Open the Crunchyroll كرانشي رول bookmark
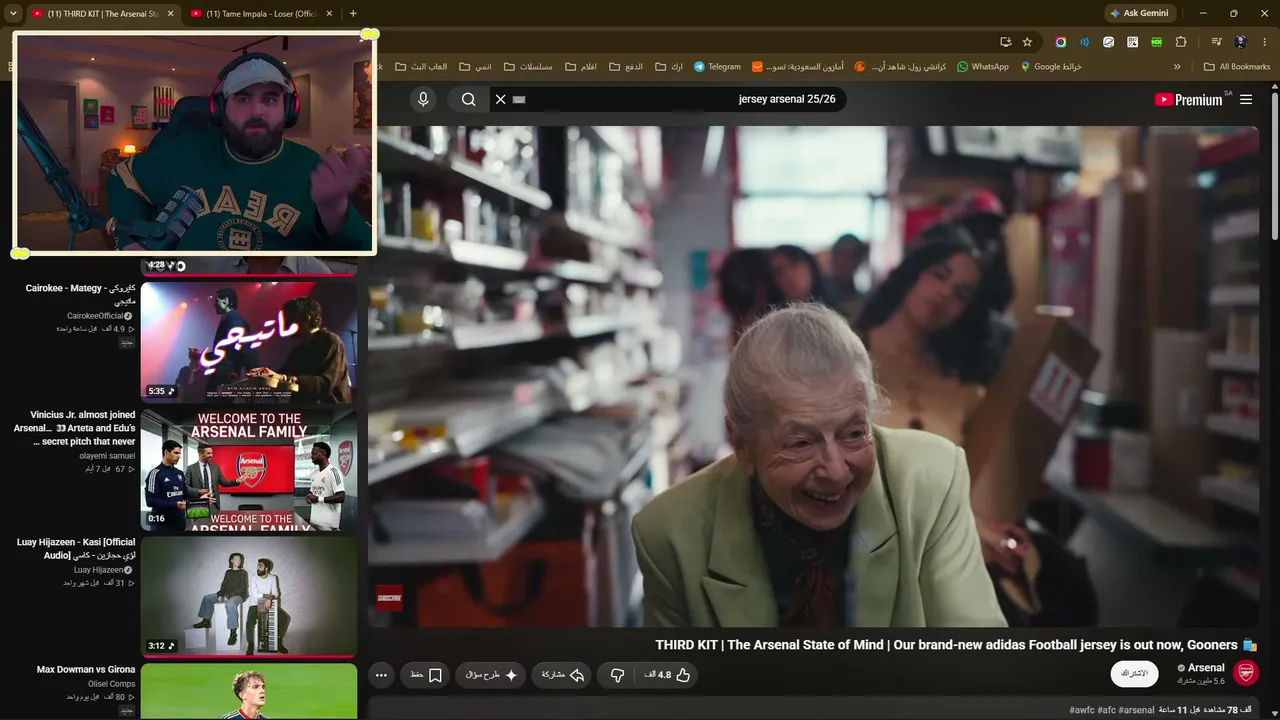1280x720 pixels. 900,67
